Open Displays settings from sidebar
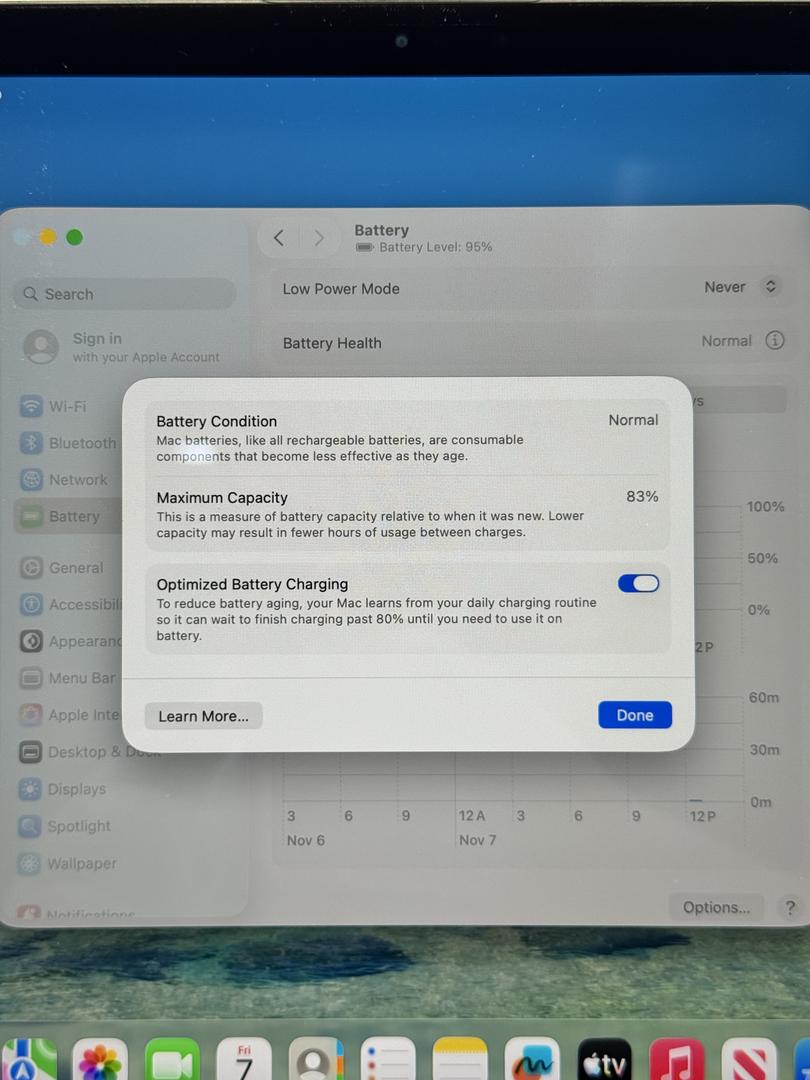810x1080 pixels. pyautogui.click(x=63, y=789)
